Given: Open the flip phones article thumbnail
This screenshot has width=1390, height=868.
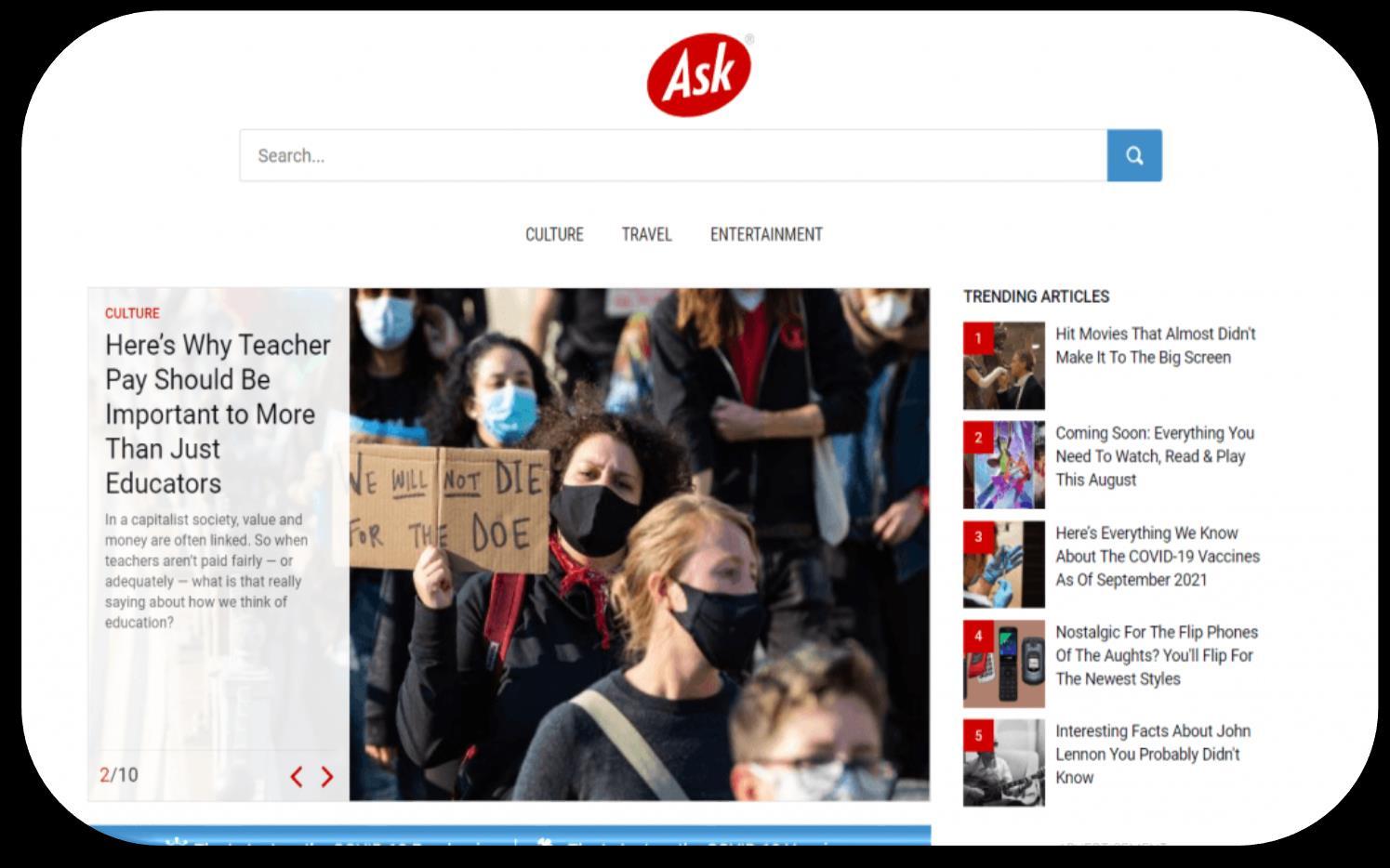Looking at the screenshot, I should 1004,664.
